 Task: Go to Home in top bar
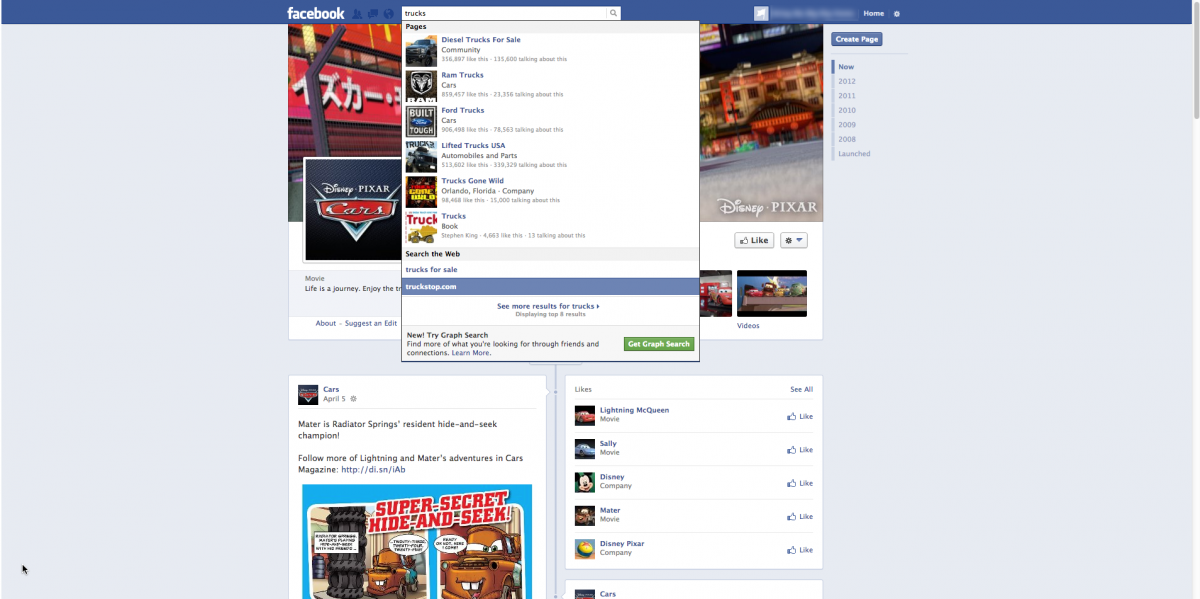click(874, 14)
